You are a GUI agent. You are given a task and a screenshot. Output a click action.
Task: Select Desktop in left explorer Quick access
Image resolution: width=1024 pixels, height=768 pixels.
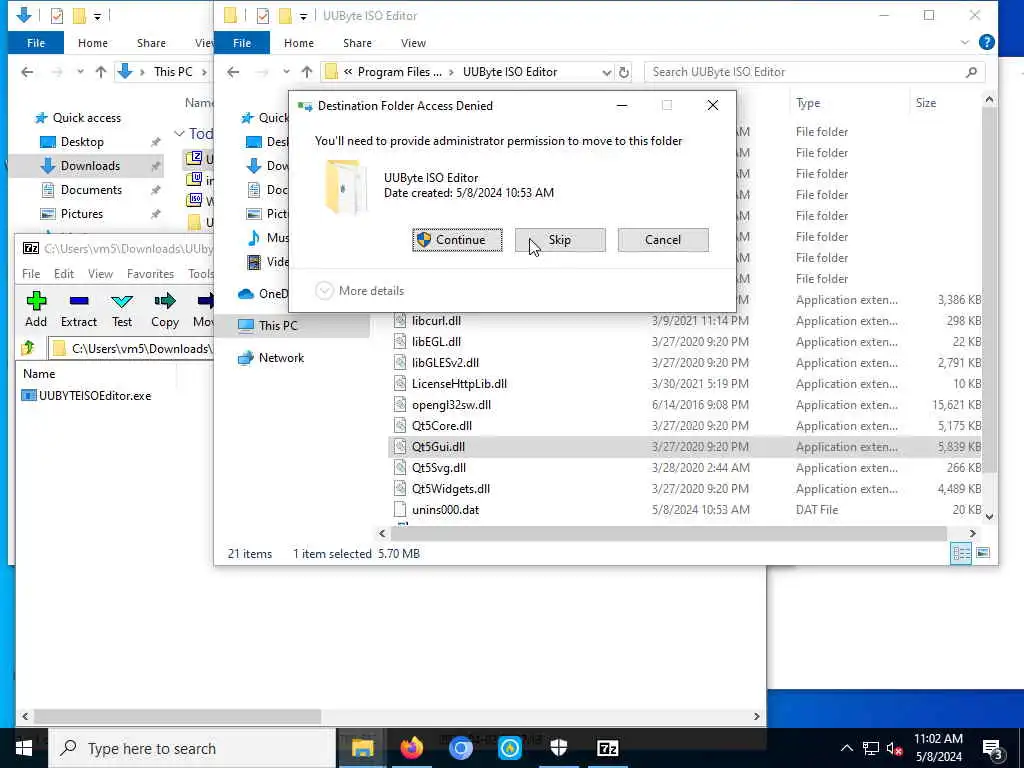coord(82,142)
